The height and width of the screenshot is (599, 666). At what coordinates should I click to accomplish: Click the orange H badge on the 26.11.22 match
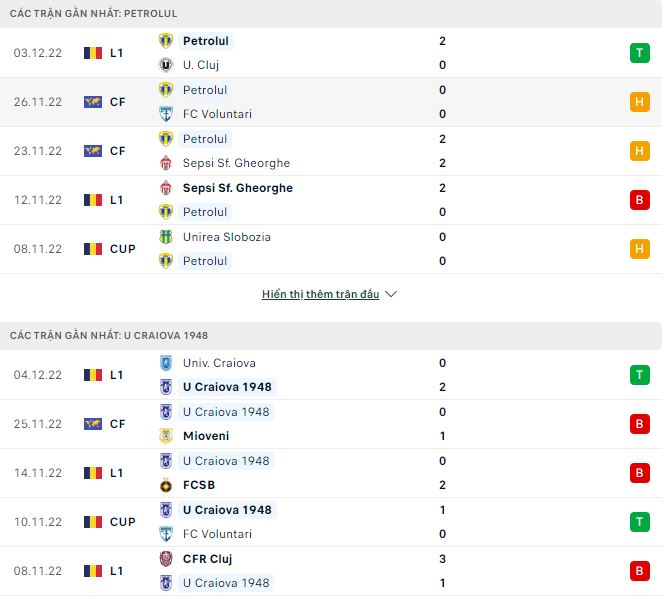point(639,102)
